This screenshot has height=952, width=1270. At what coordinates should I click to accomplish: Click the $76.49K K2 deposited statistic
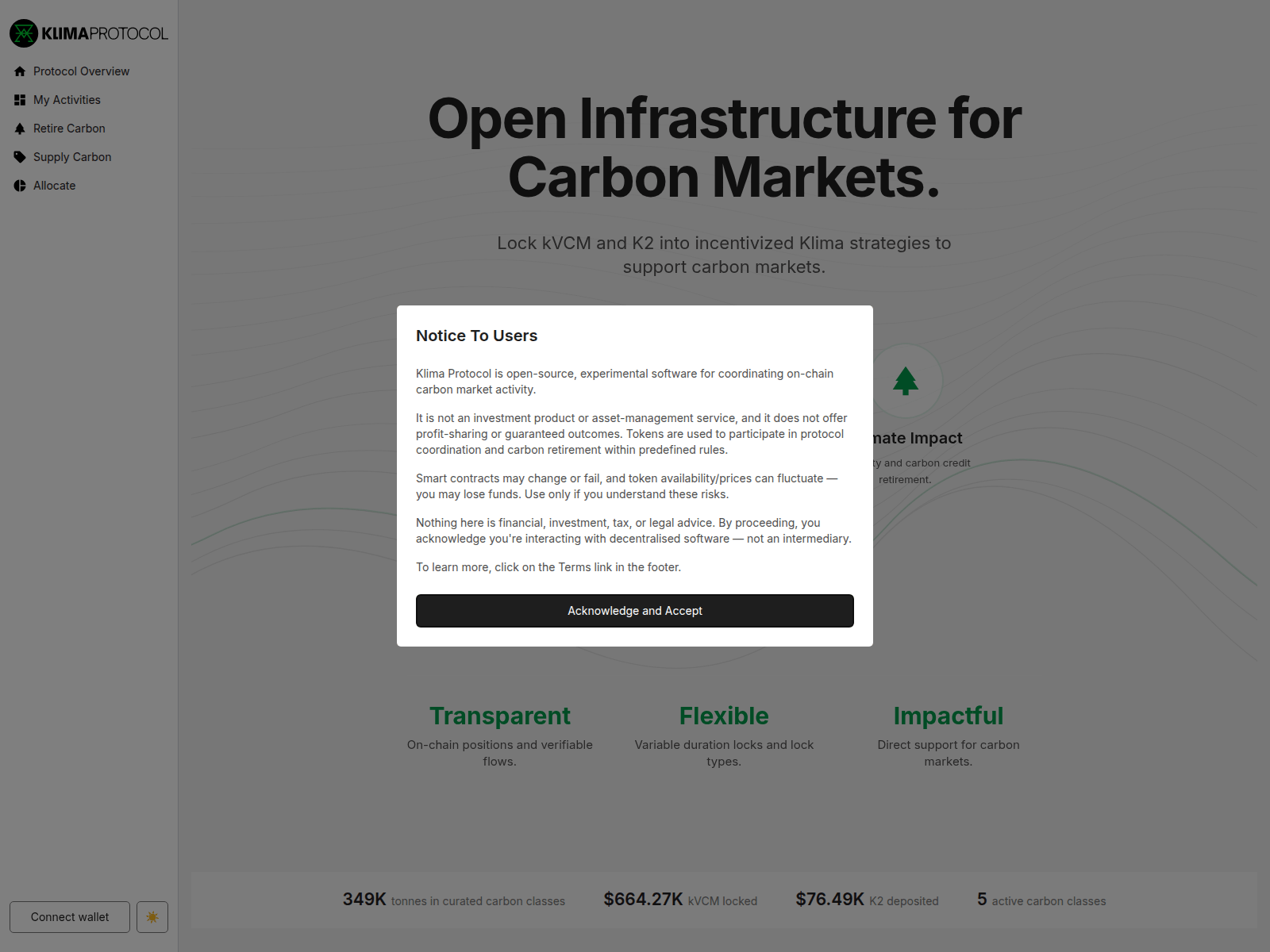coord(868,900)
